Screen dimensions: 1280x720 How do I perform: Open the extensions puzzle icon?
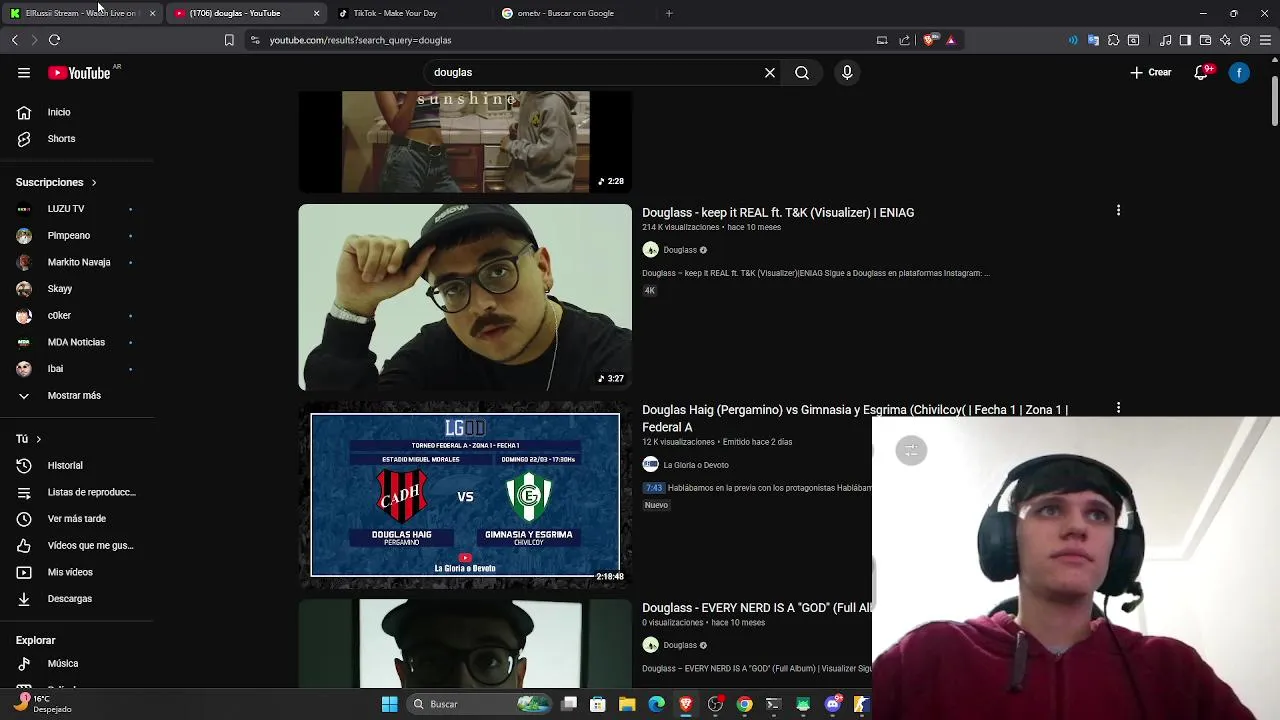coord(1113,40)
